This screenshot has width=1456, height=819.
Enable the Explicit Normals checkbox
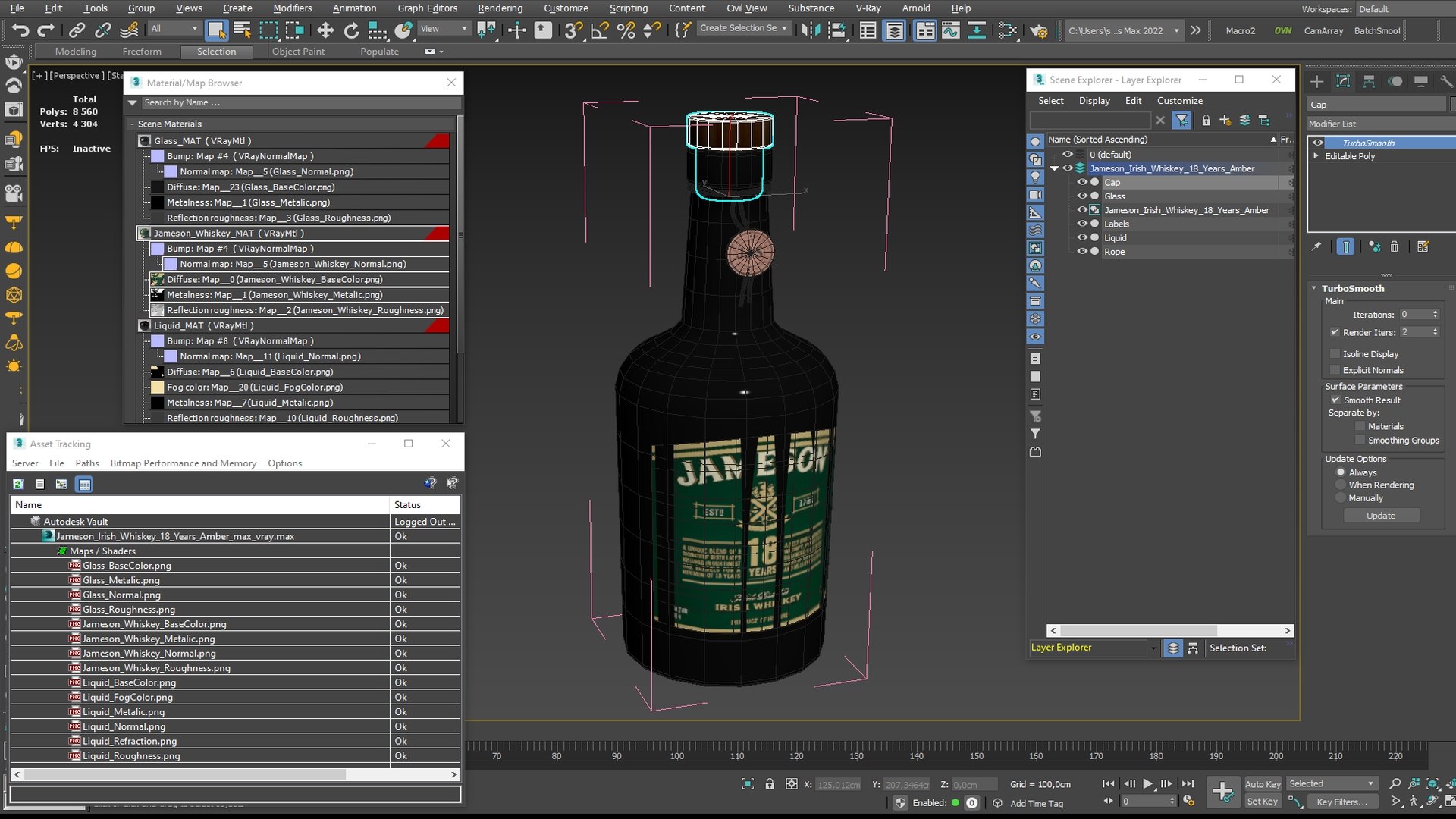(1335, 370)
